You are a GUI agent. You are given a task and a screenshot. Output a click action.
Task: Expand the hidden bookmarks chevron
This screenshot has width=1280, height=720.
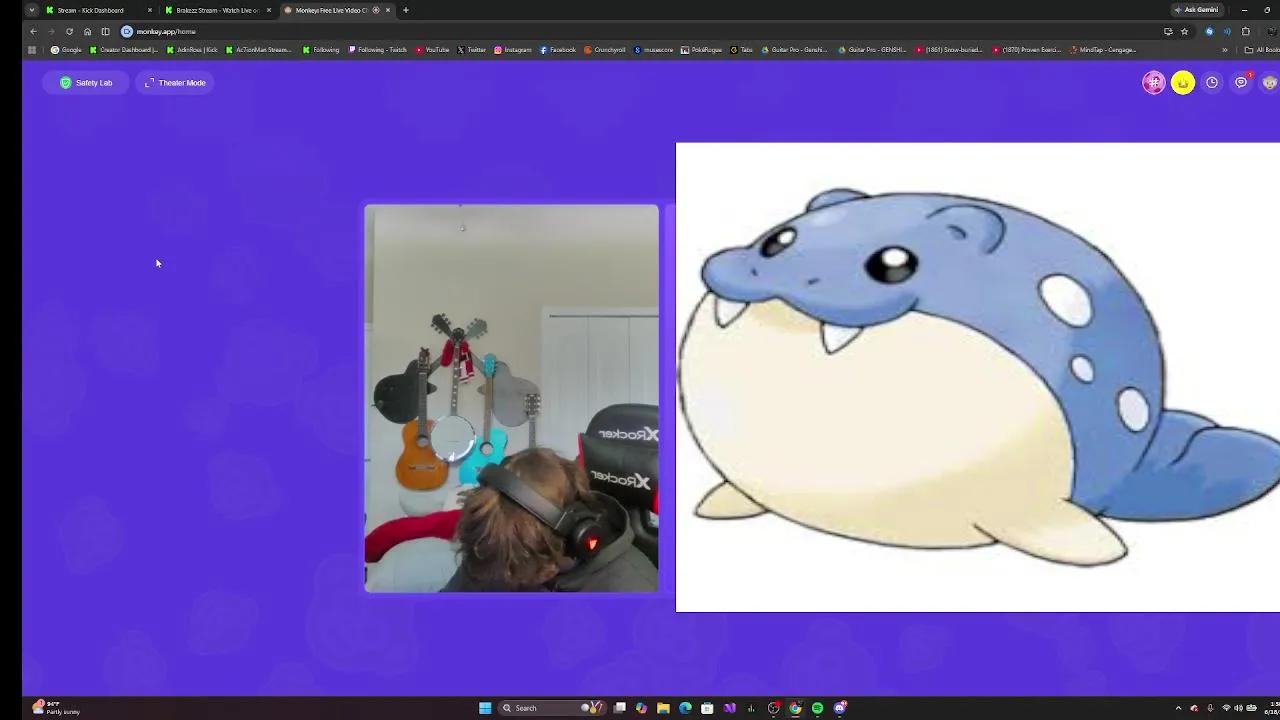(x=1225, y=50)
